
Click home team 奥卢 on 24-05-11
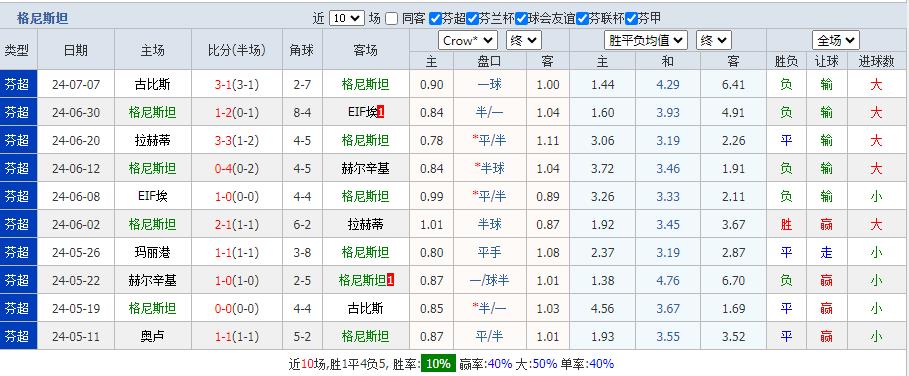tap(152, 336)
